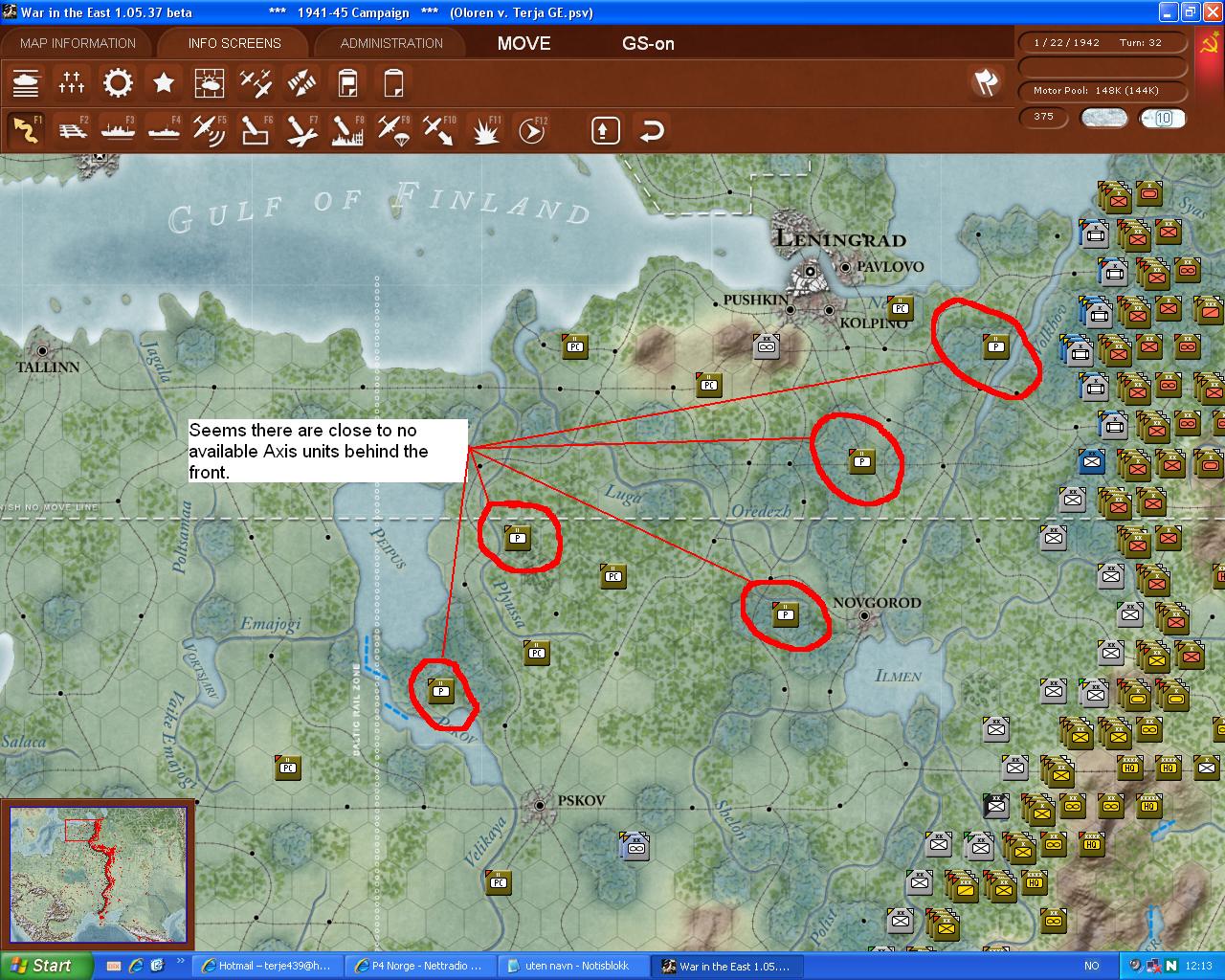Image resolution: width=1225 pixels, height=980 pixels.
Task: Open the MAP INFORMATION tab
Action: click(78, 43)
